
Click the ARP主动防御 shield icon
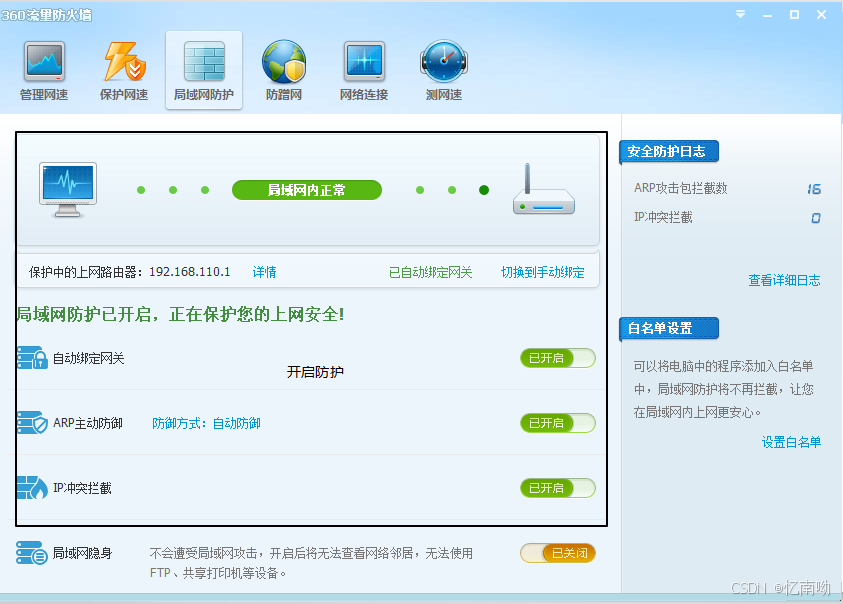[x=32, y=423]
